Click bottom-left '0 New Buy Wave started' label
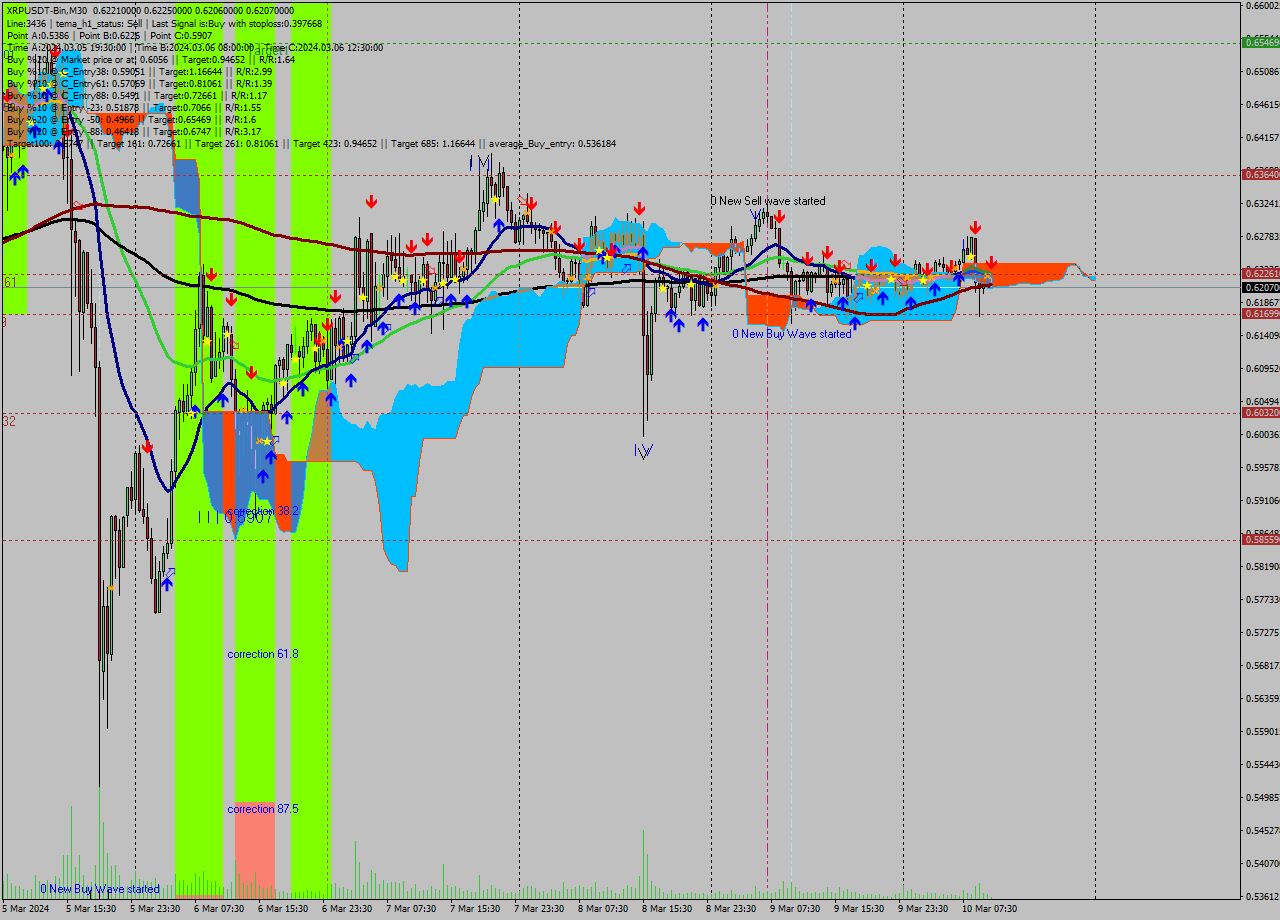The width and height of the screenshot is (1280, 920). point(100,889)
